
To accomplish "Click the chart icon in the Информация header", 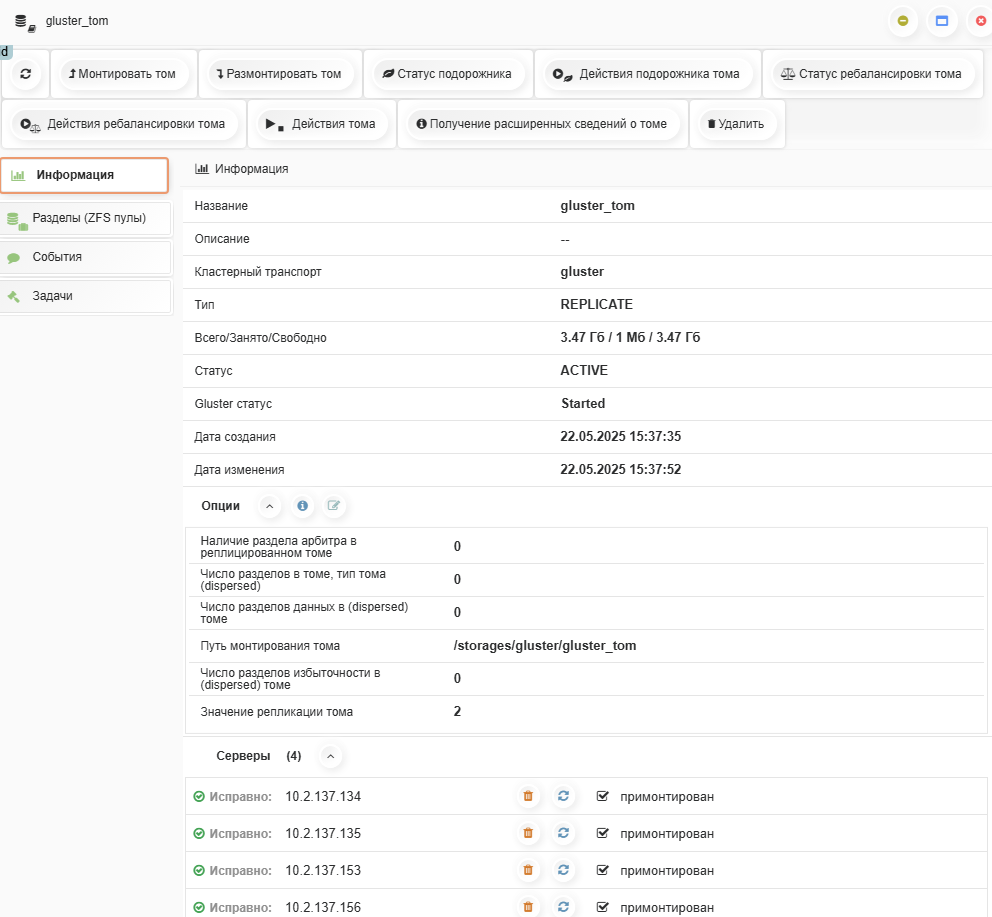I will (202, 168).
